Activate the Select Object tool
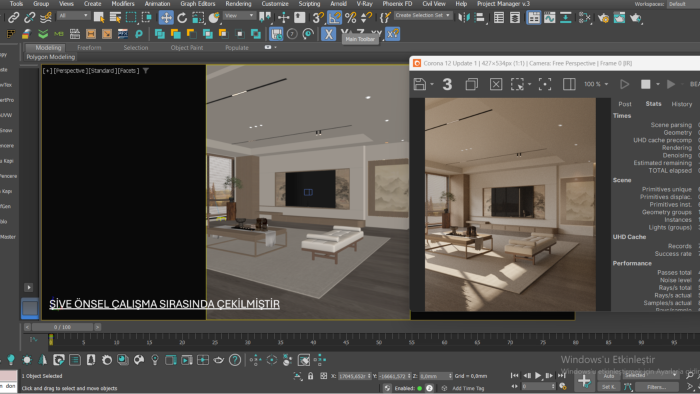The height and width of the screenshot is (394, 700). (99, 18)
